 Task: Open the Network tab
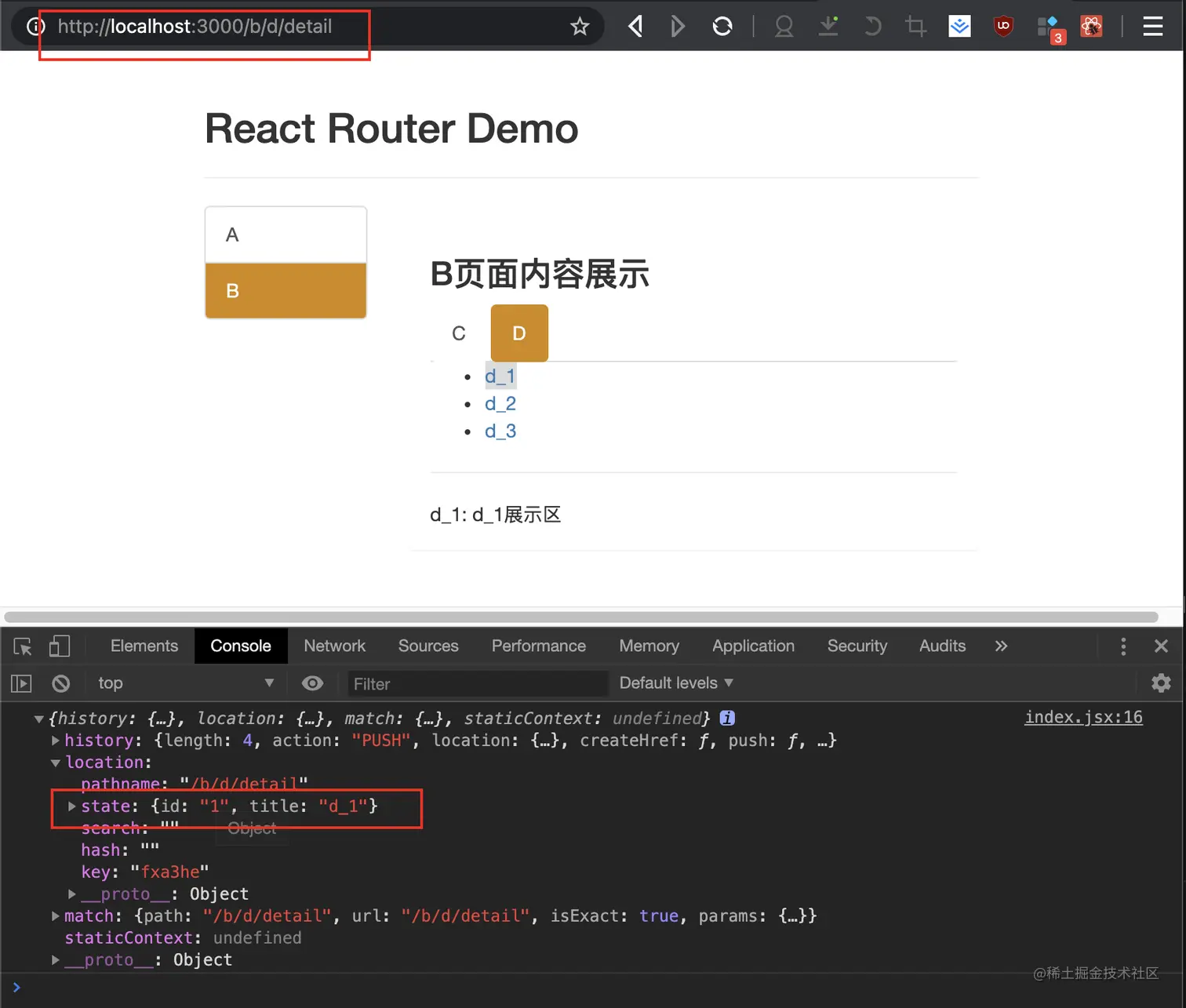click(x=335, y=646)
